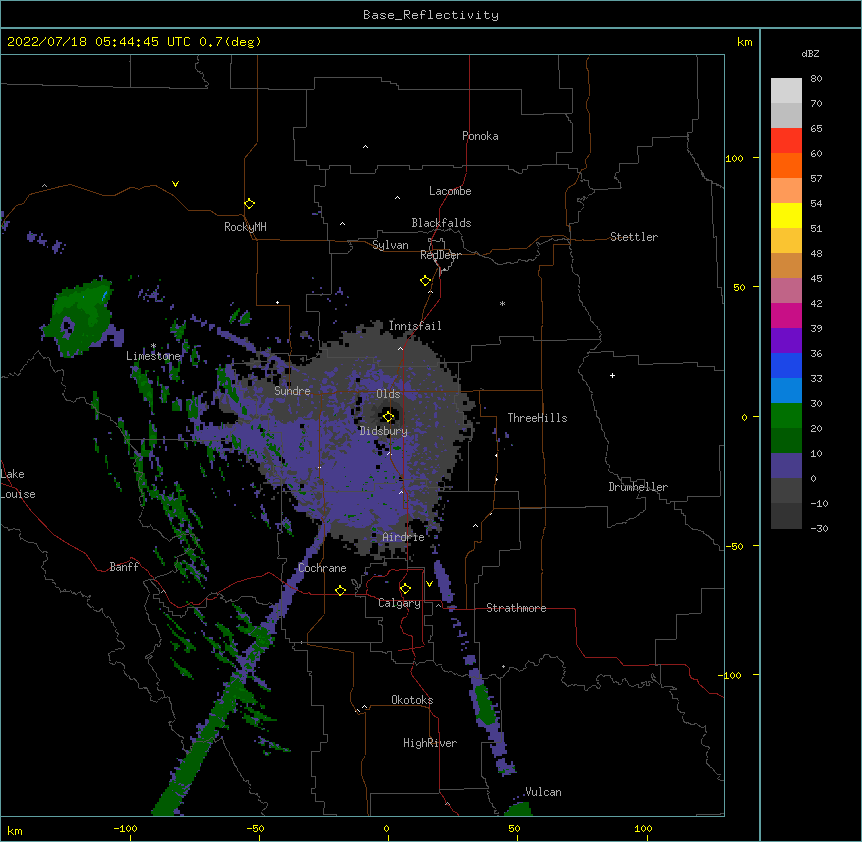This screenshot has height=842, width=862.
Task: Click the yellow marker beside Cochrane
Action: pos(340,590)
